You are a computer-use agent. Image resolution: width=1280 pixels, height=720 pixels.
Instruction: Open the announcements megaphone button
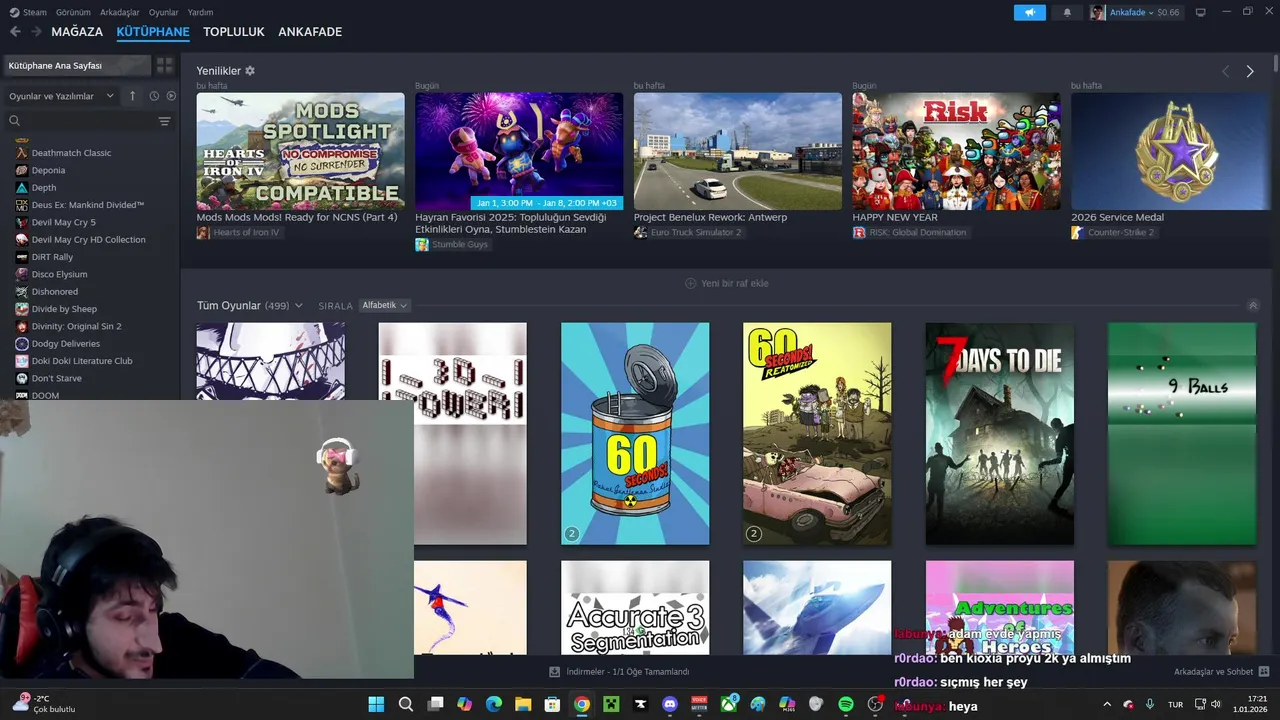(x=1029, y=12)
